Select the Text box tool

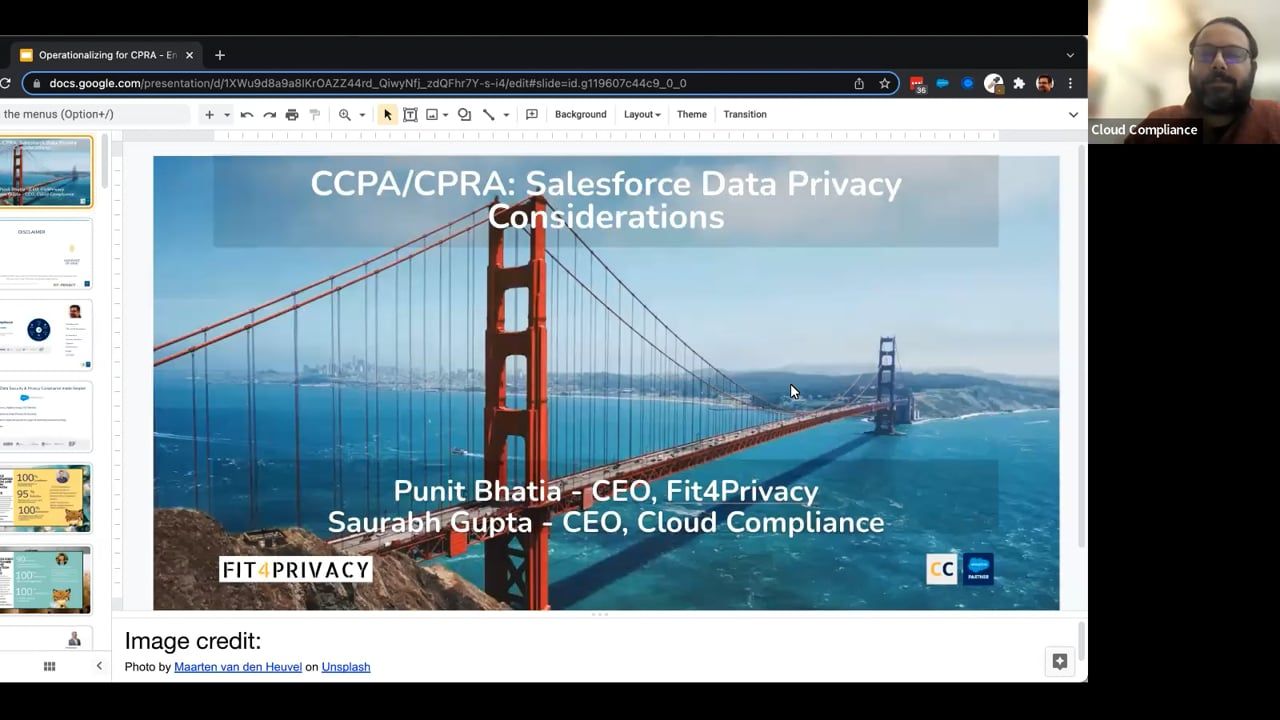[x=410, y=114]
